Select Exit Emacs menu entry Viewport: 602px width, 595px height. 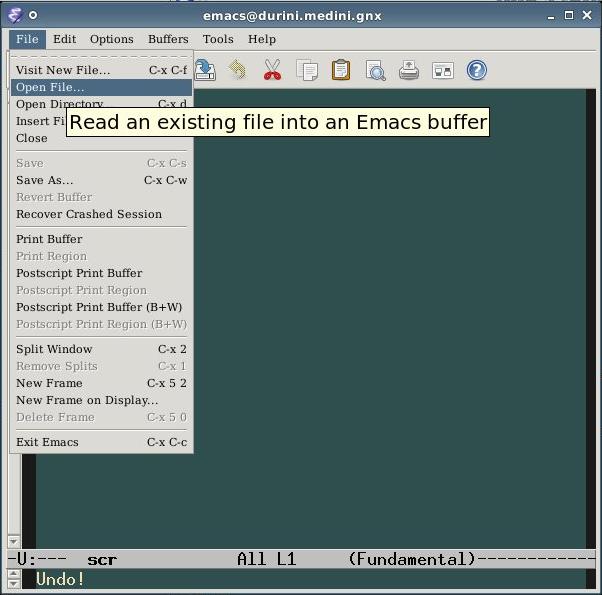tap(101, 442)
